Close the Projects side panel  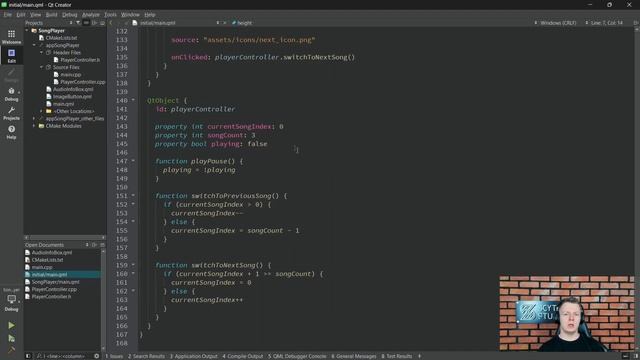[x=102, y=23]
